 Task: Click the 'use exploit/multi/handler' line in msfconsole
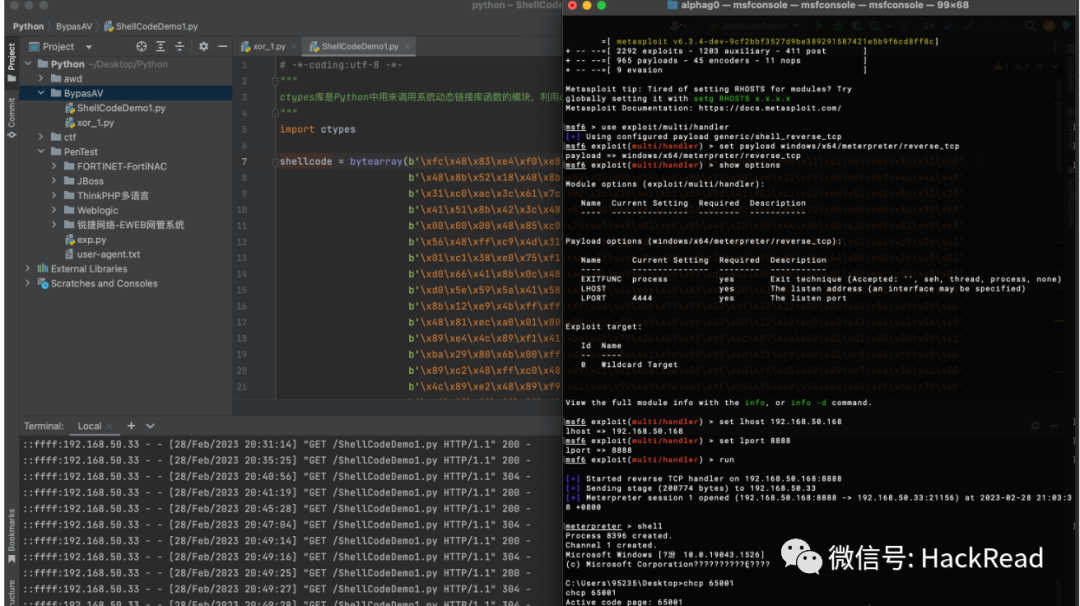647,127
